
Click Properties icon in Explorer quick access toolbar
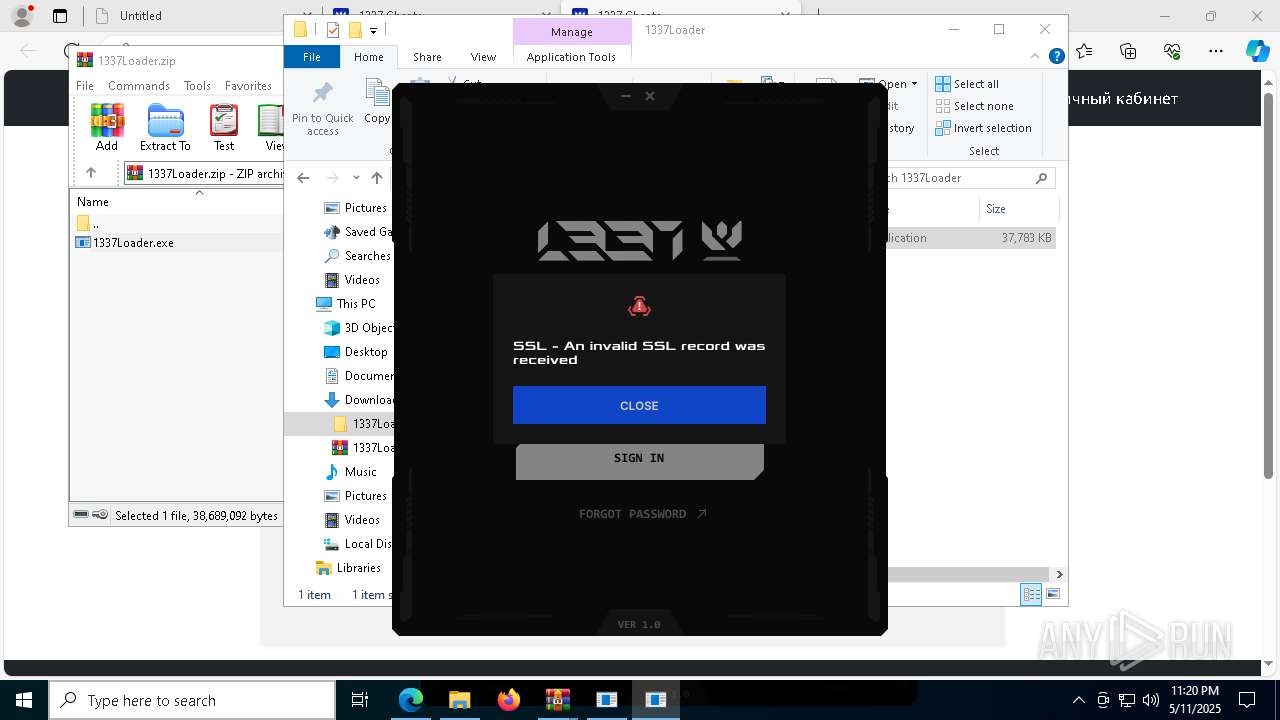click(334, 30)
